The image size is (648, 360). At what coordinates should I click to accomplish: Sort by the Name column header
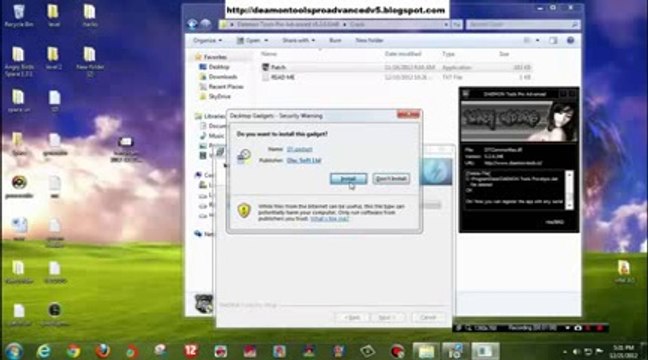click(x=269, y=54)
